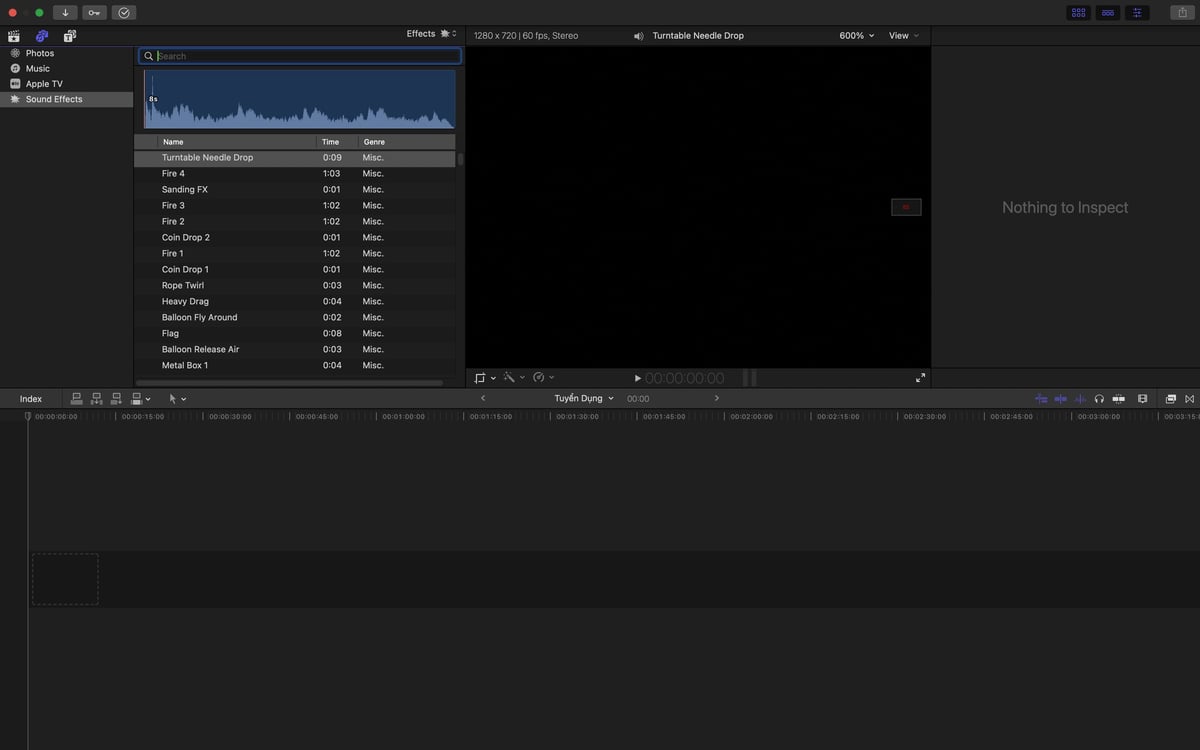Show the background tasks checkmark icon
Viewport: 1200px width, 750px height.
click(x=124, y=13)
